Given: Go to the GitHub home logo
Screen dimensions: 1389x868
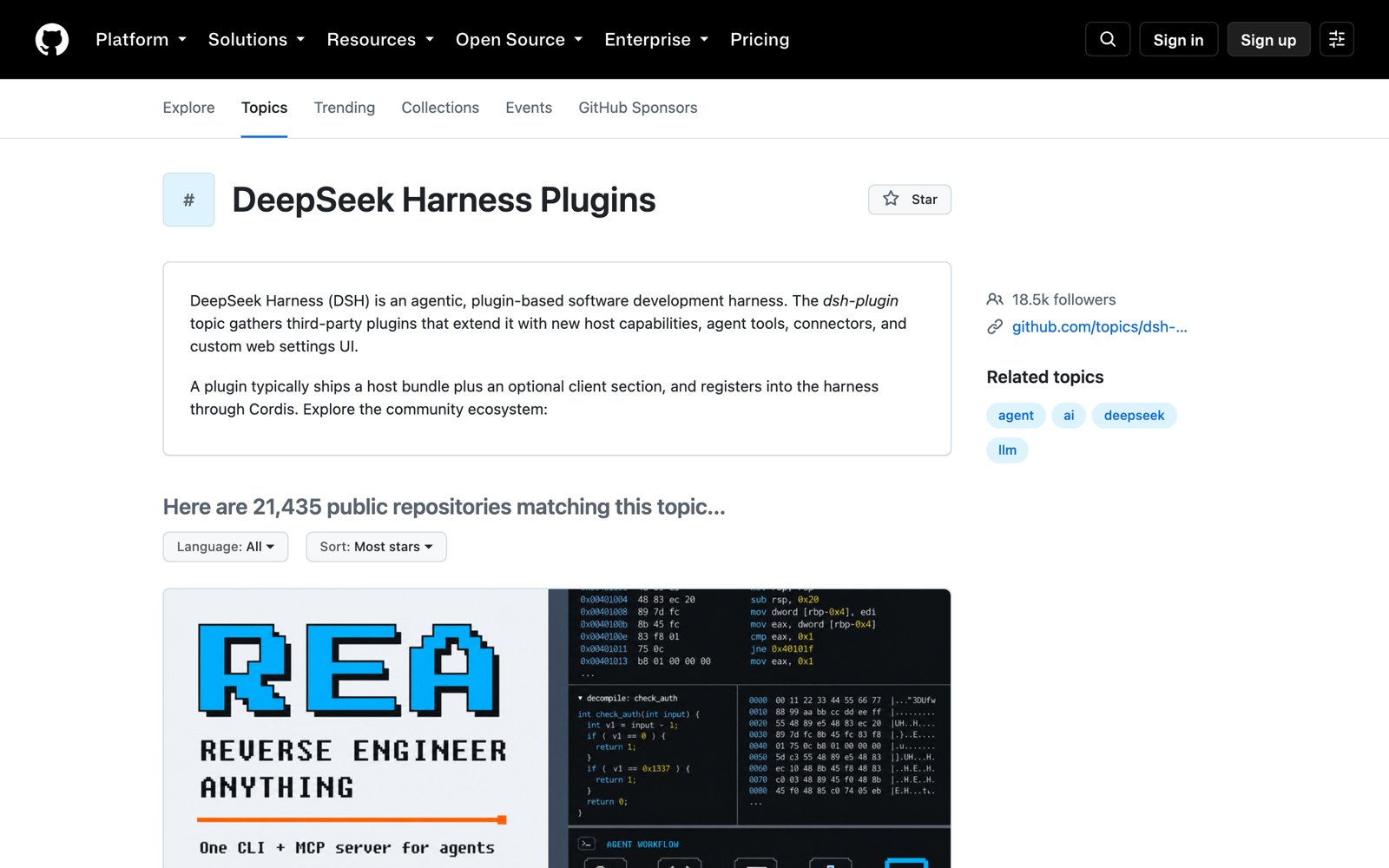Looking at the screenshot, I should pyautogui.click(x=52, y=40).
